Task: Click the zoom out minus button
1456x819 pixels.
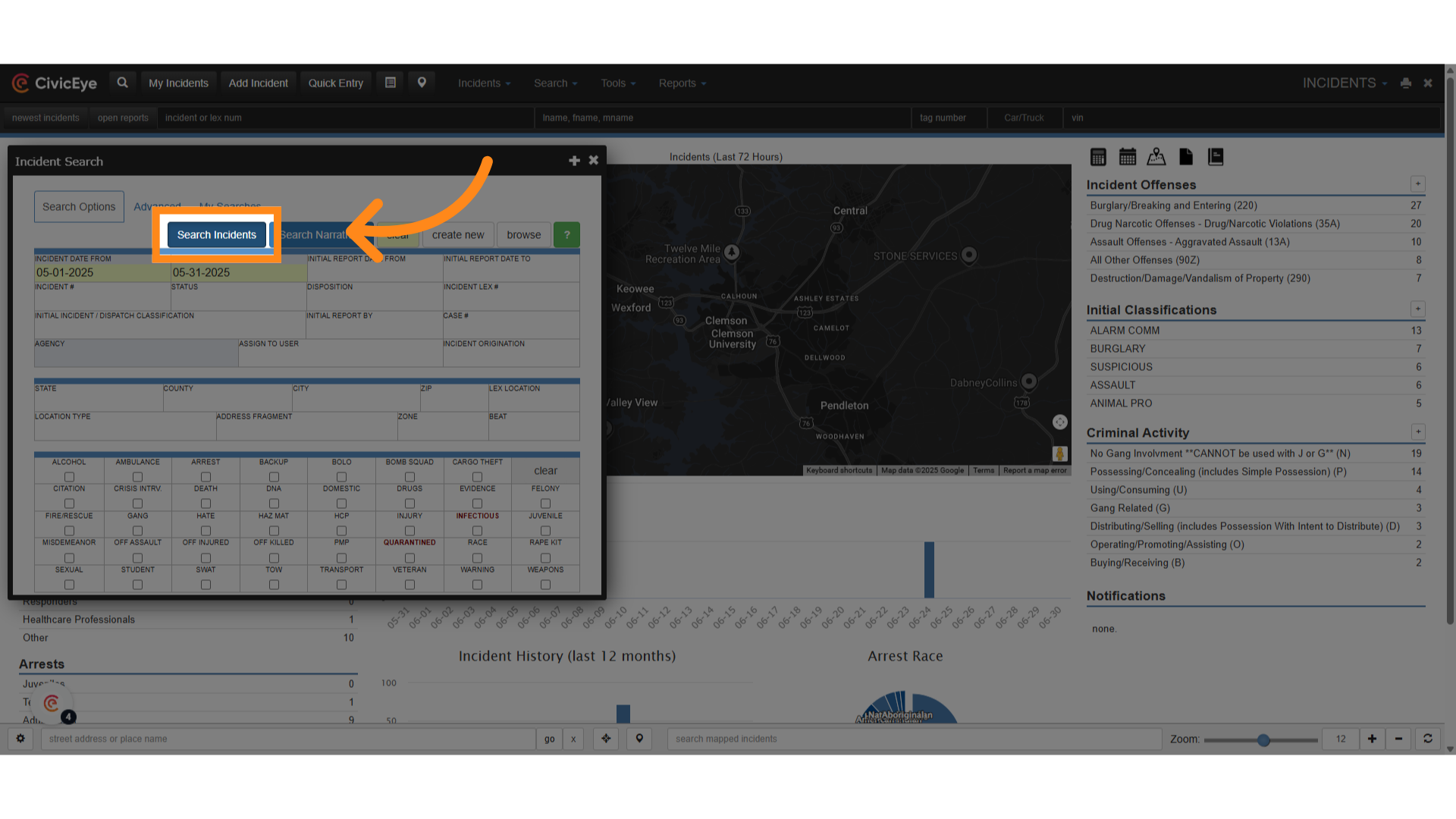Action: pos(1398,739)
